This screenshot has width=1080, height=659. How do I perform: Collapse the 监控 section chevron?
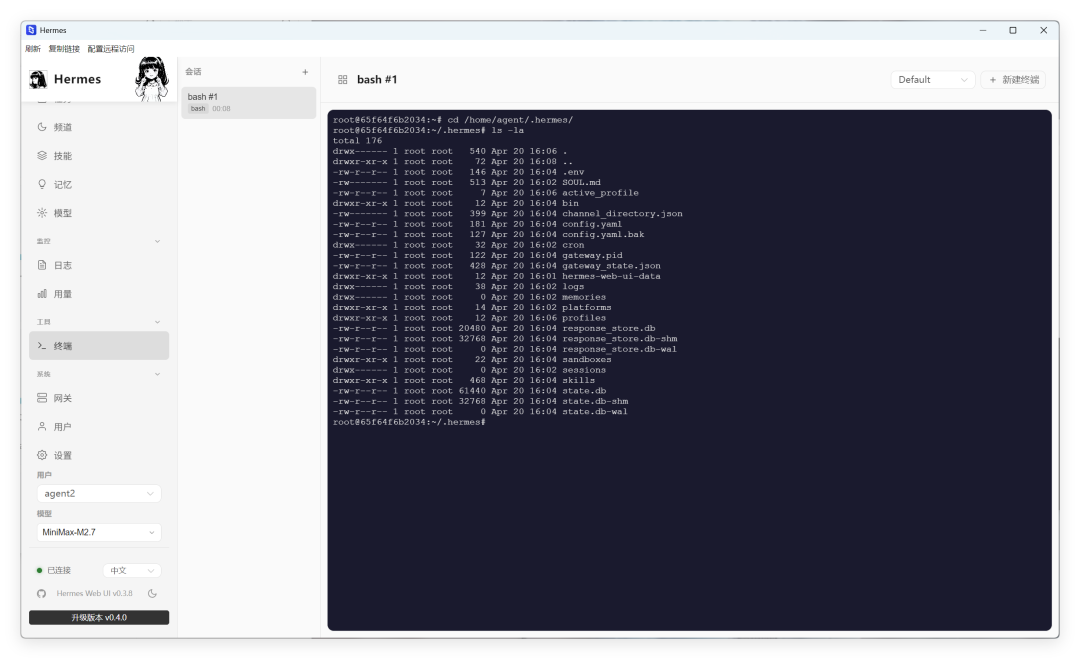pos(157,242)
